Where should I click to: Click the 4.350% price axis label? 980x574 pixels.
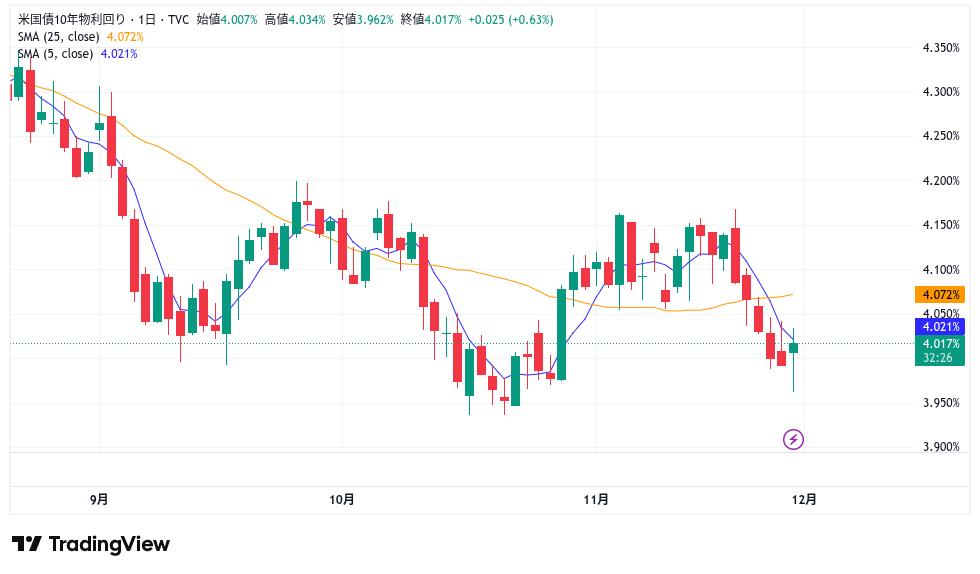[x=942, y=47]
